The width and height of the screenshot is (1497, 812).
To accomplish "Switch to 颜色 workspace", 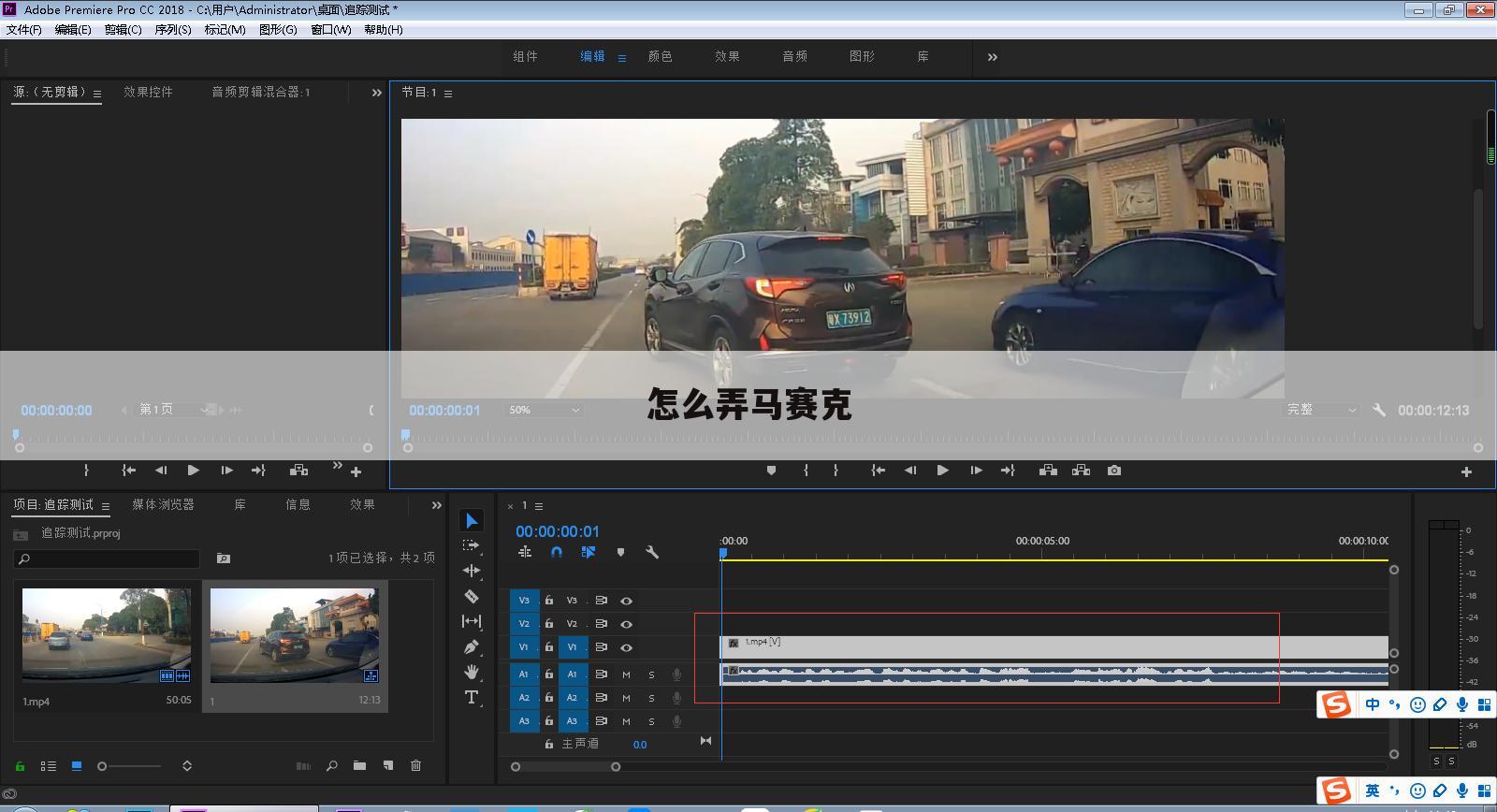I will (660, 56).
